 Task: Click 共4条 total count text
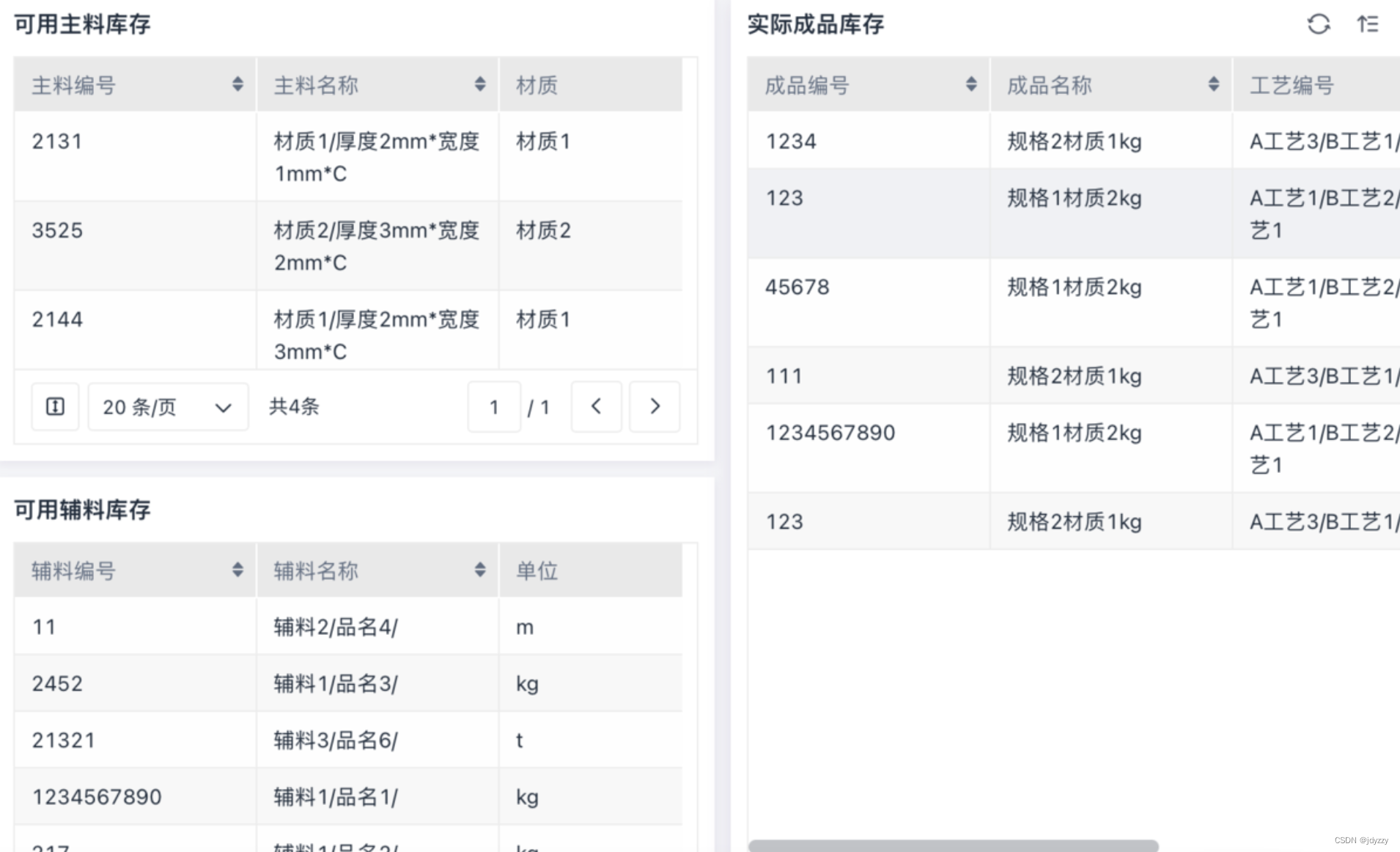[x=294, y=406]
